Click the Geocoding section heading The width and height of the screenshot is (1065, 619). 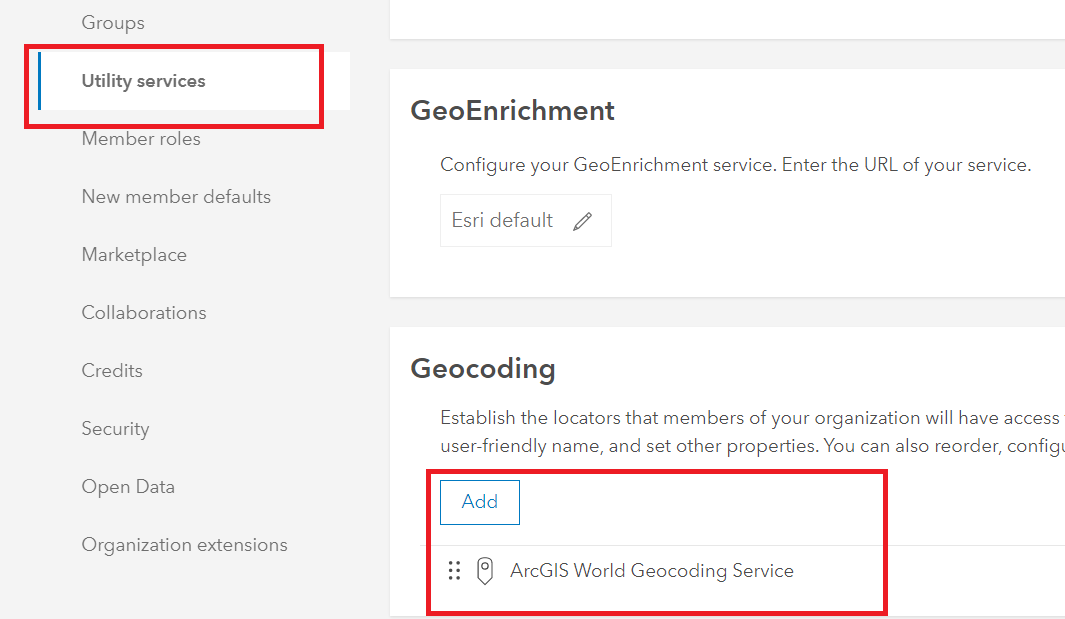click(483, 369)
